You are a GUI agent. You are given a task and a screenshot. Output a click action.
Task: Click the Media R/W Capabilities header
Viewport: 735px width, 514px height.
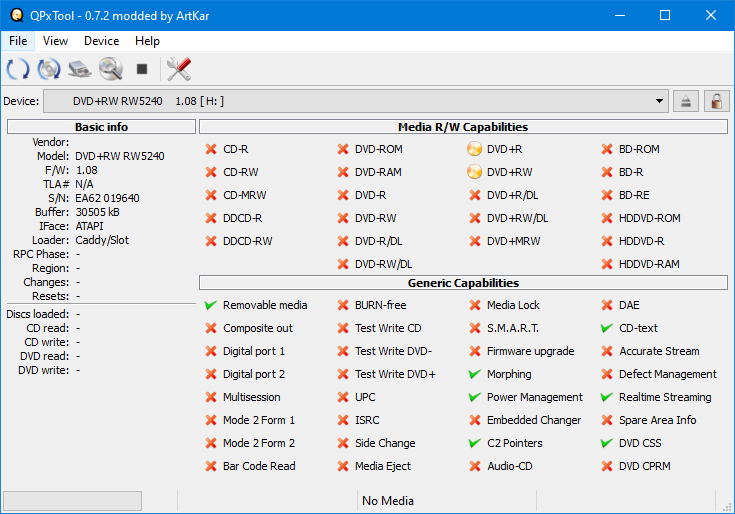pyautogui.click(x=463, y=127)
